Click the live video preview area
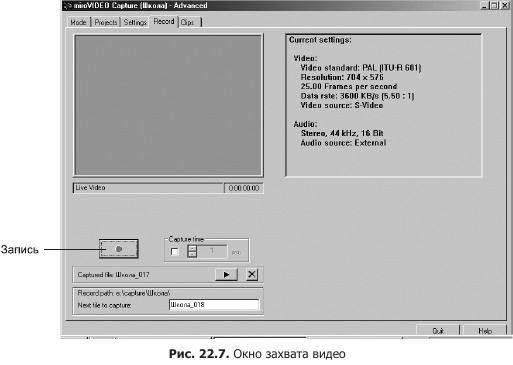 click(x=168, y=105)
